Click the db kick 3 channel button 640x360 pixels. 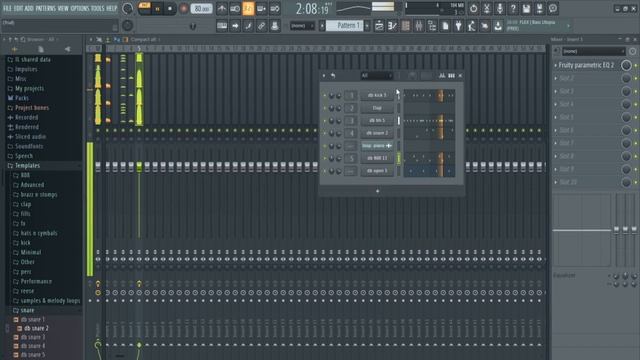click(377, 96)
